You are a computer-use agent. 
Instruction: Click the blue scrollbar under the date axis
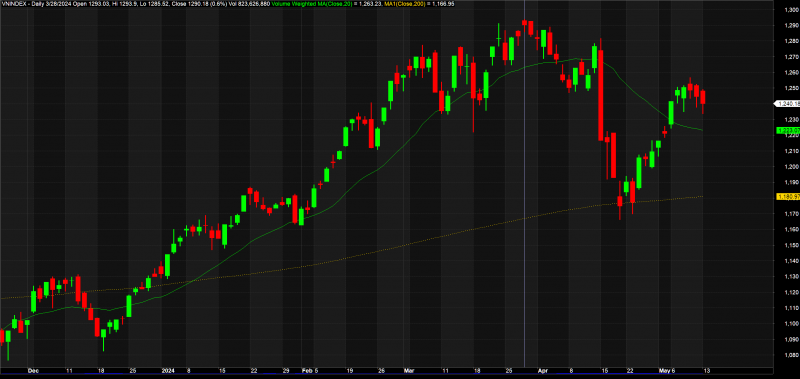pos(388,376)
